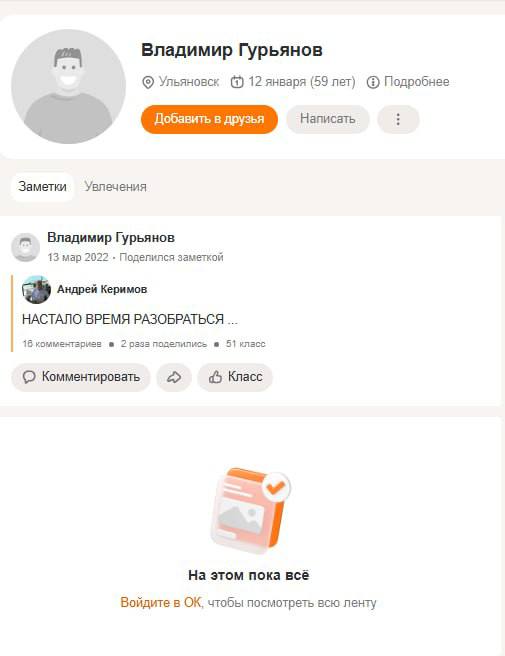Click the small author avatar on post
Screen dimensions: 505x656
26,247
